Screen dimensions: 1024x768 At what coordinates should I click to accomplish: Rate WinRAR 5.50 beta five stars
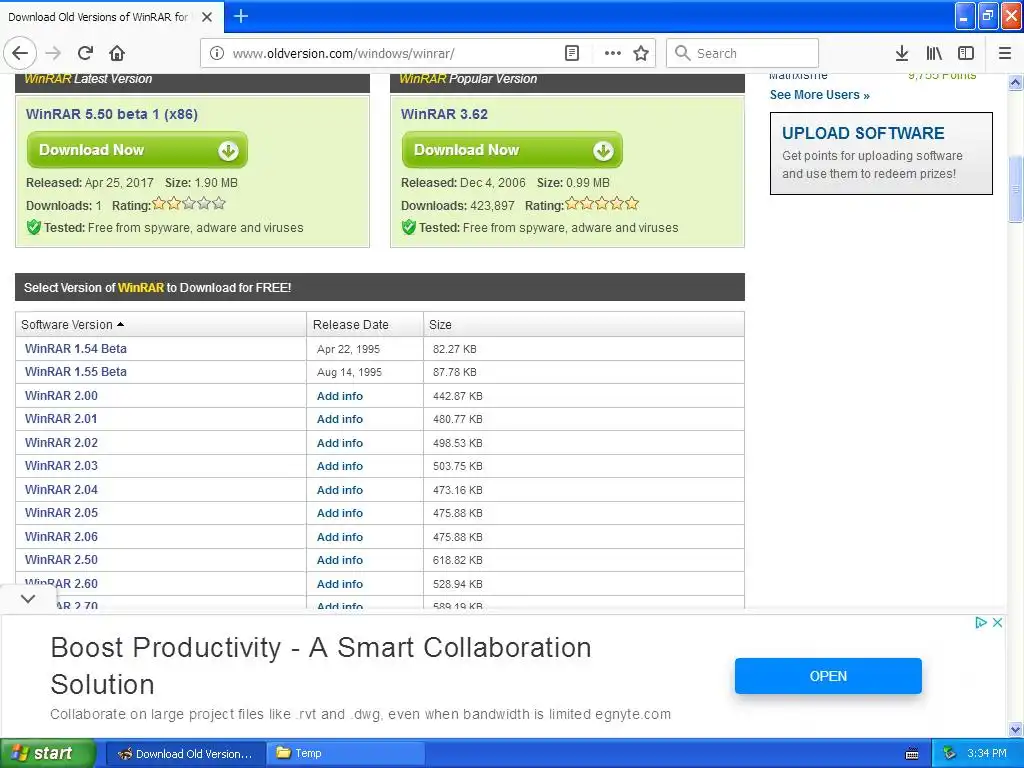coord(219,204)
